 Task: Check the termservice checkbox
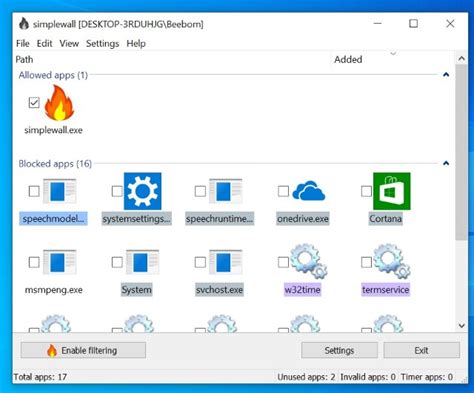pos(366,262)
